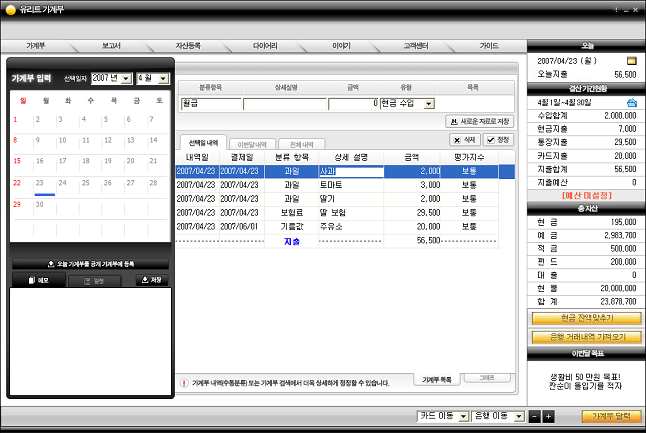
Task: Select day 15 on the calendar
Action: tap(17, 161)
